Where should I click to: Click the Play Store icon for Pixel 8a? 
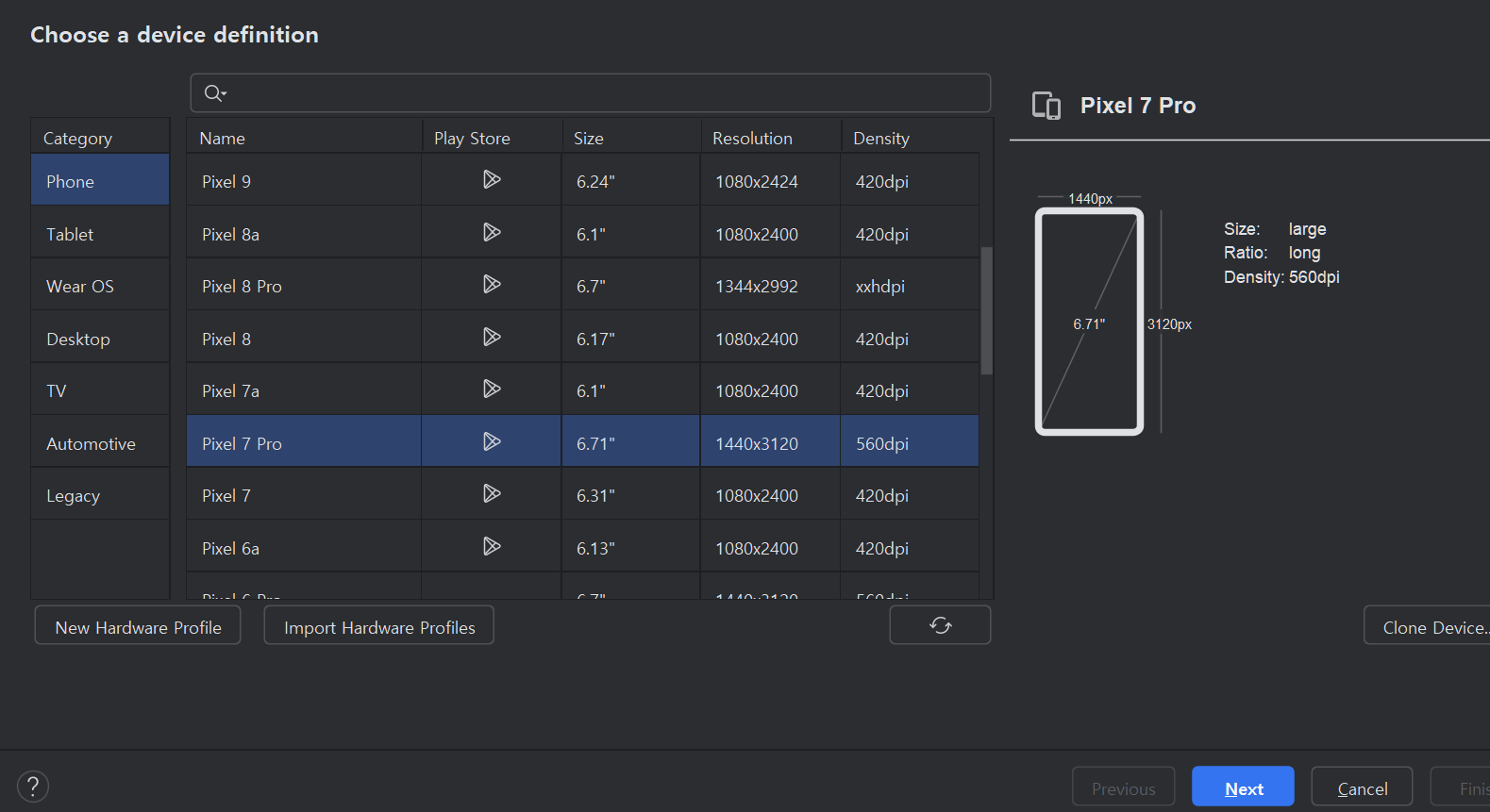[x=492, y=232]
